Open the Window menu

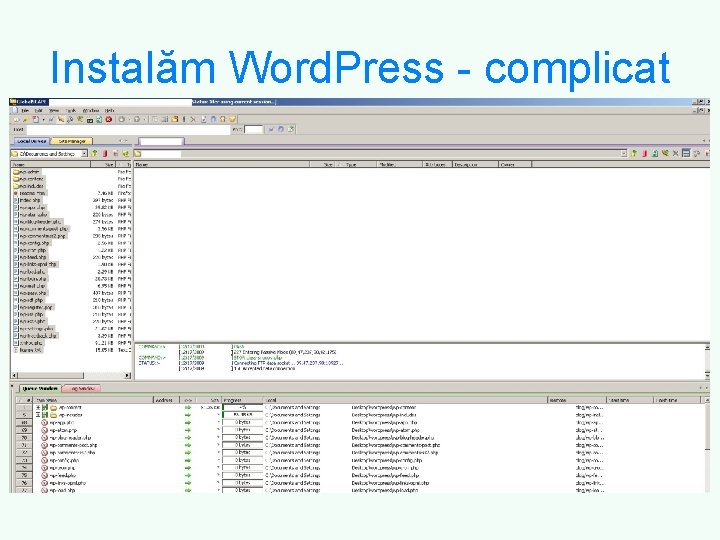(90, 111)
